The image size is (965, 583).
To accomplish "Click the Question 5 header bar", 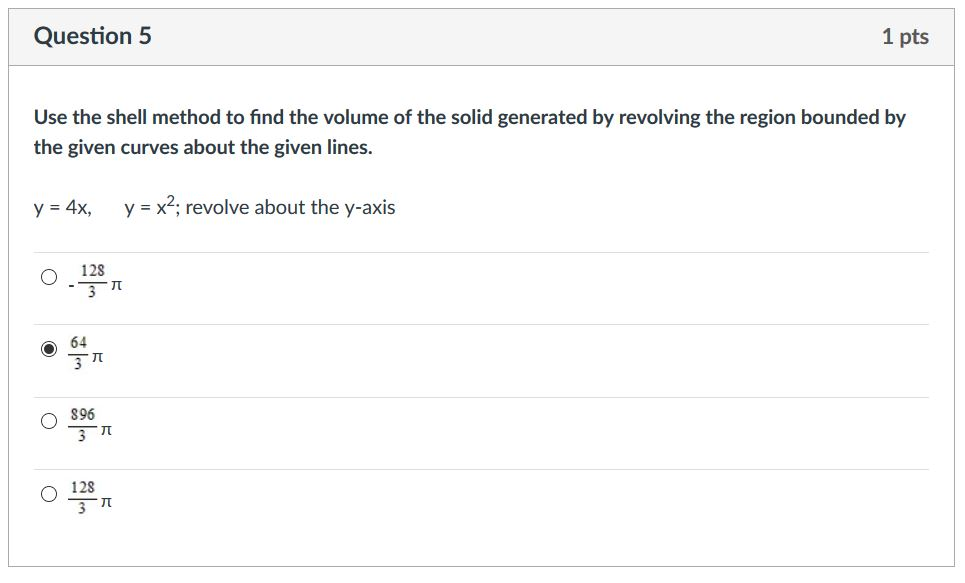I will pos(480,35).
